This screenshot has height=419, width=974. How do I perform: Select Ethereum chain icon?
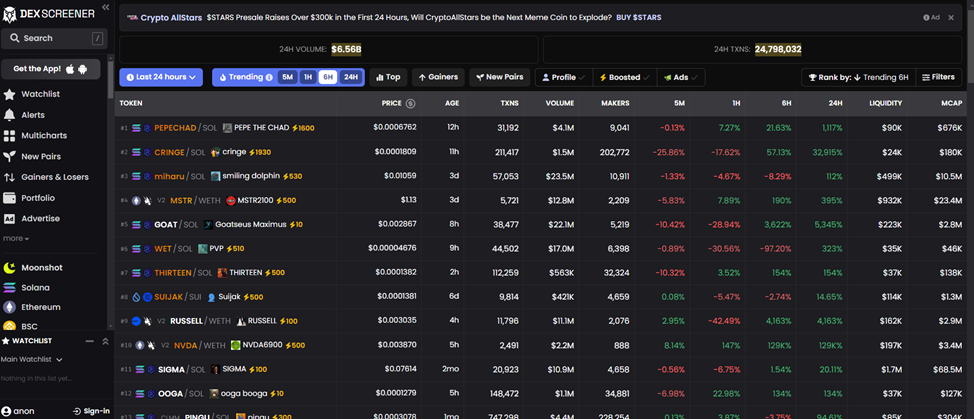click(9, 307)
